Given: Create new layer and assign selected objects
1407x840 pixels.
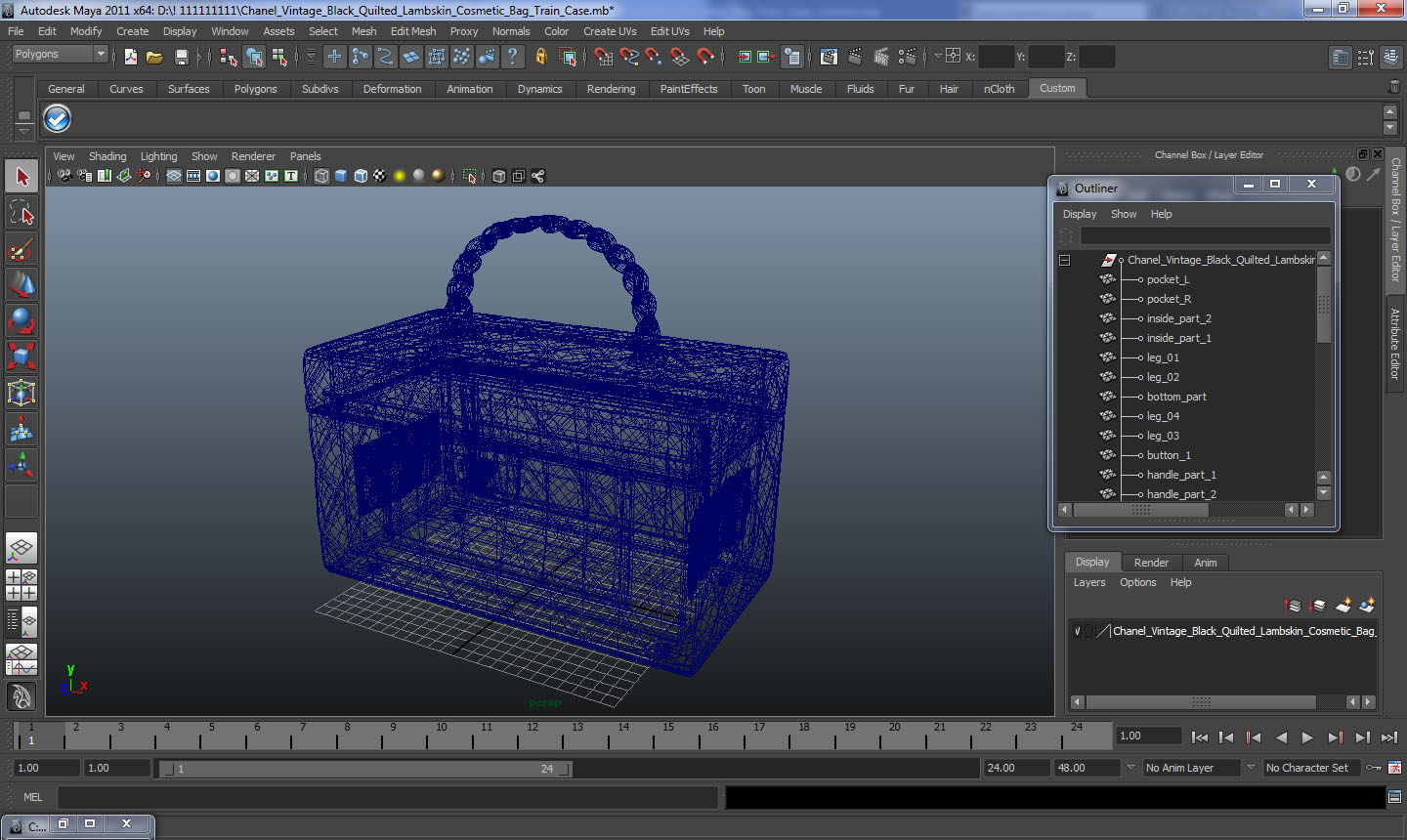Looking at the screenshot, I should [x=1367, y=606].
